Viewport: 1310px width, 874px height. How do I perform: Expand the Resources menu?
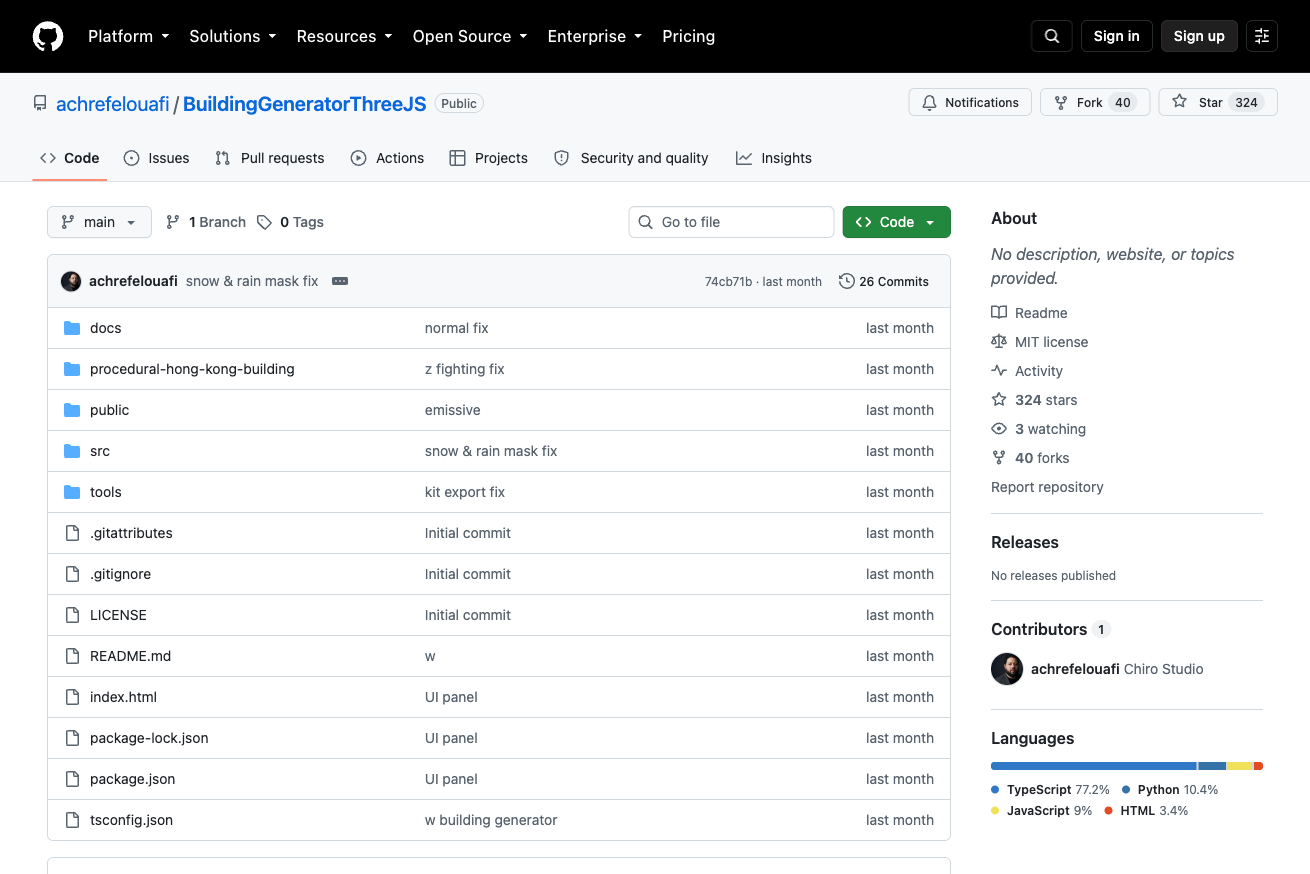tap(345, 36)
